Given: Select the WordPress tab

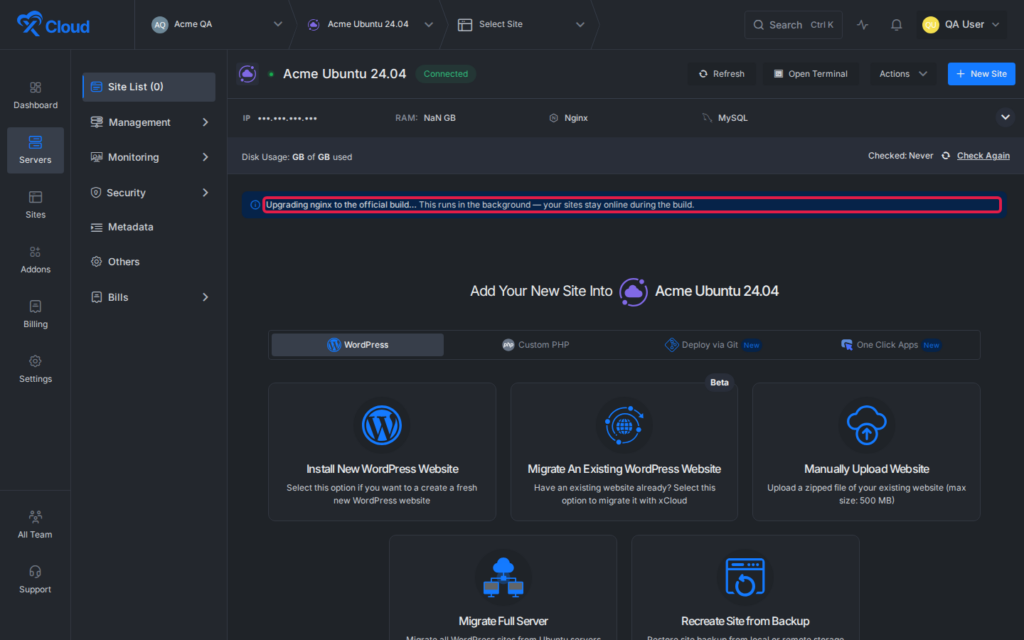Looking at the screenshot, I should (x=357, y=345).
